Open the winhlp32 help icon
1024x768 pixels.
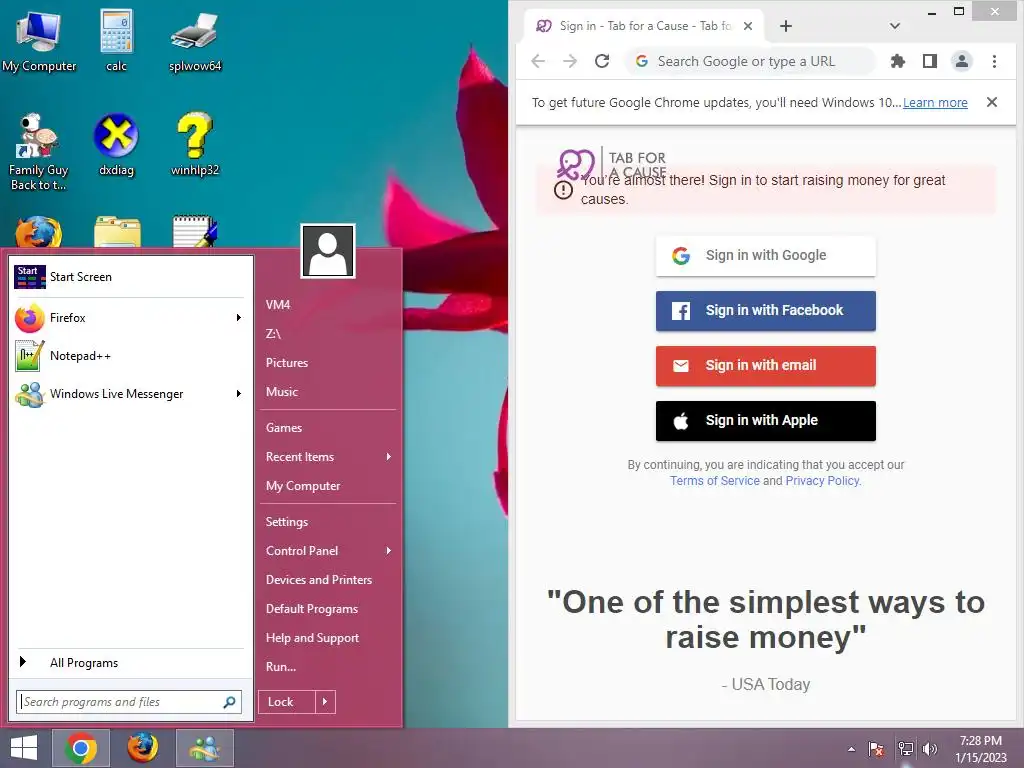tap(195, 145)
